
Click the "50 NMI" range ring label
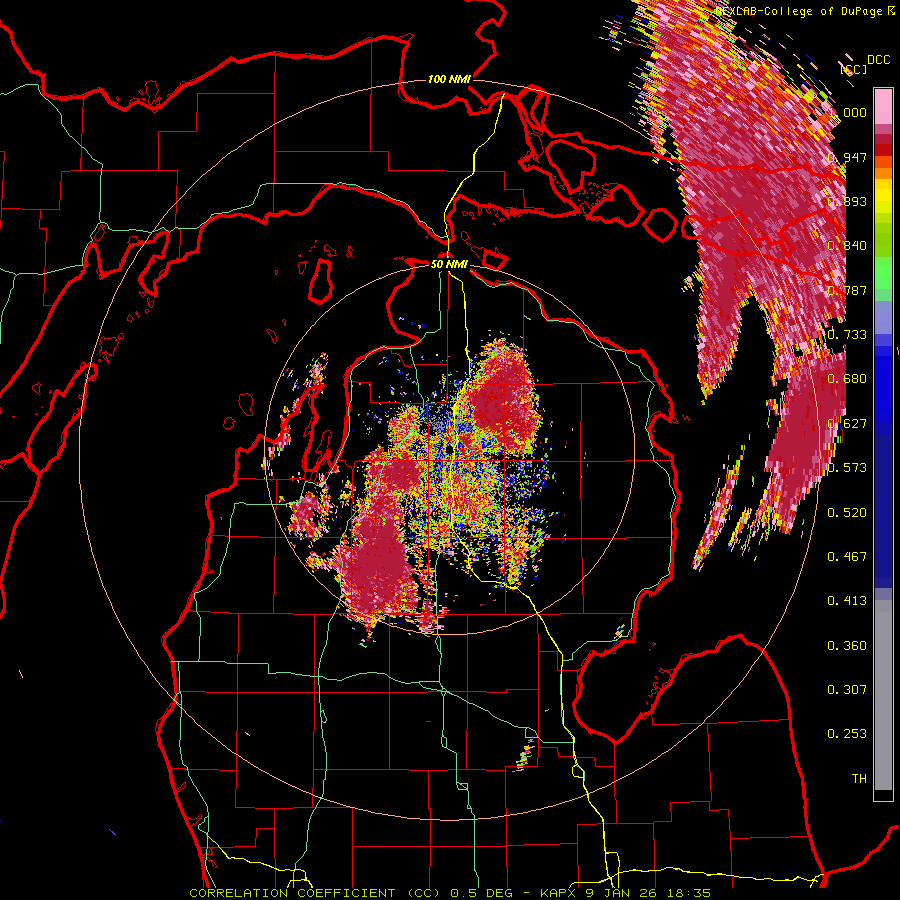tap(449, 264)
